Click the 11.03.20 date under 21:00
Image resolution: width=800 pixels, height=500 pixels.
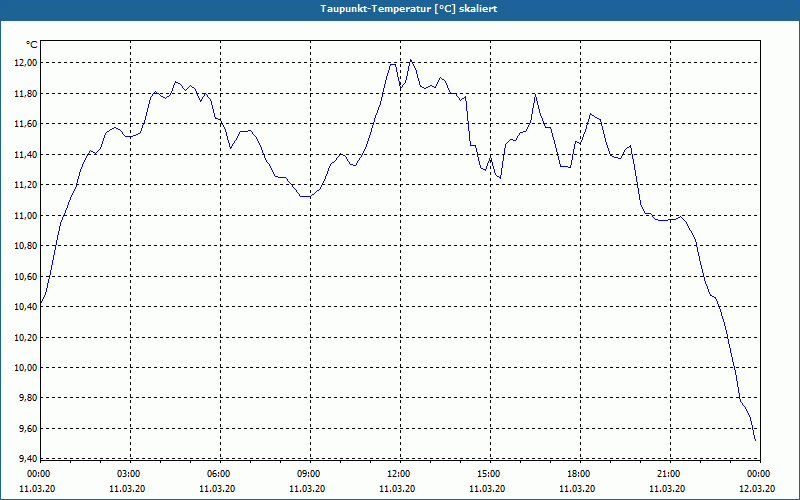(x=667, y=488)
